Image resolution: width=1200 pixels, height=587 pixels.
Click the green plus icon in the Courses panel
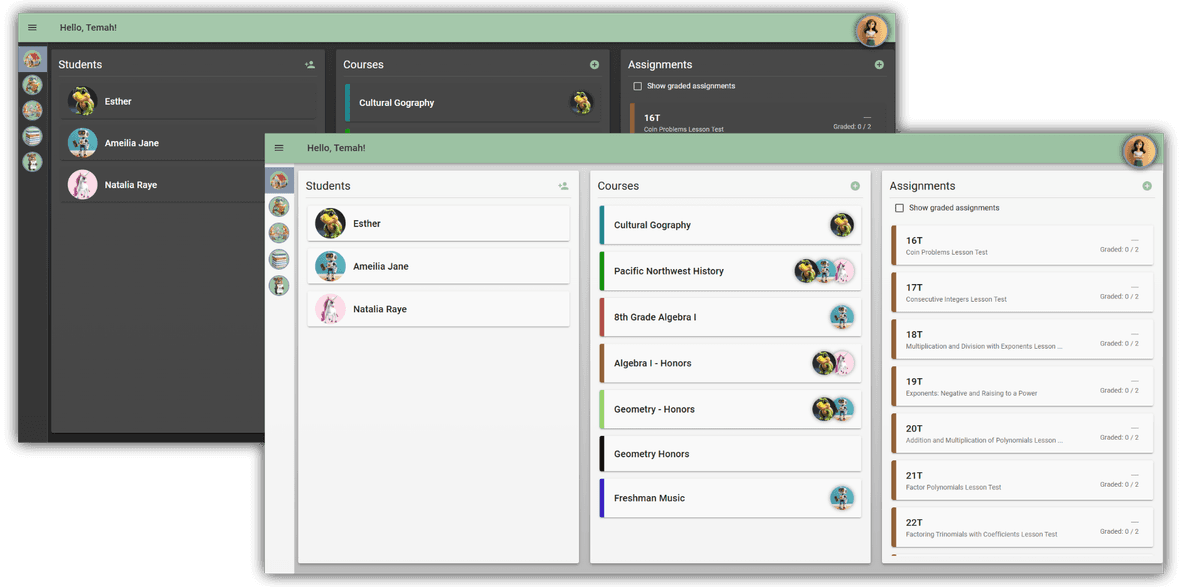pyautogui.click(x=855, y=185)
